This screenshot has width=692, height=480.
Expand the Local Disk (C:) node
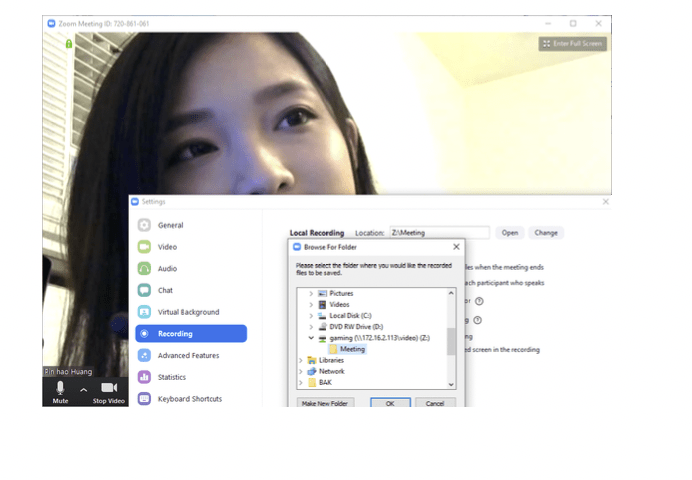click(311, 315)
